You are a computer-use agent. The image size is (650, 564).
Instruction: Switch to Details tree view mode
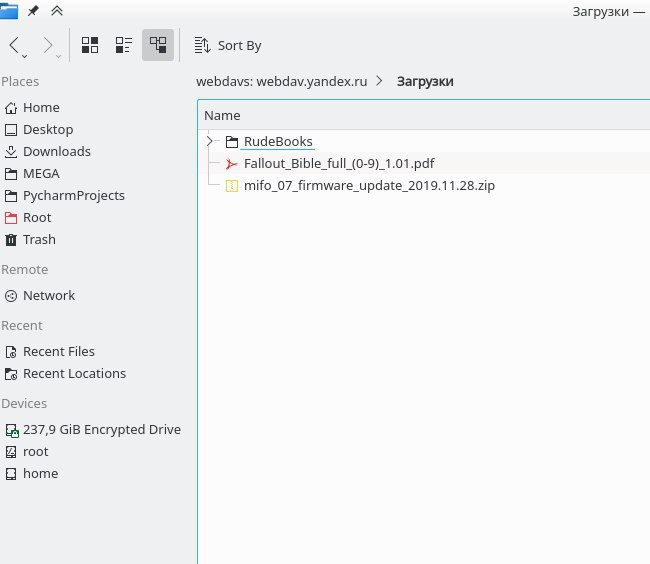(x=158, y=45)
